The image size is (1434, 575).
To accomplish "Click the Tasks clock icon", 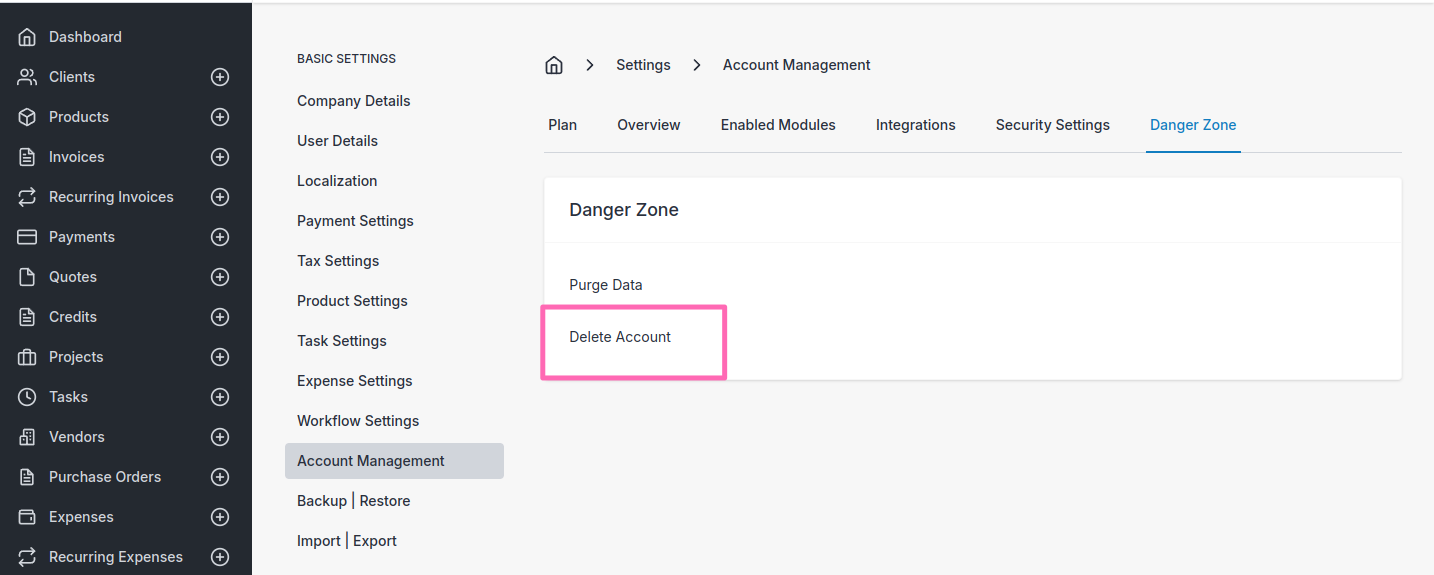I will coord(27,397).
